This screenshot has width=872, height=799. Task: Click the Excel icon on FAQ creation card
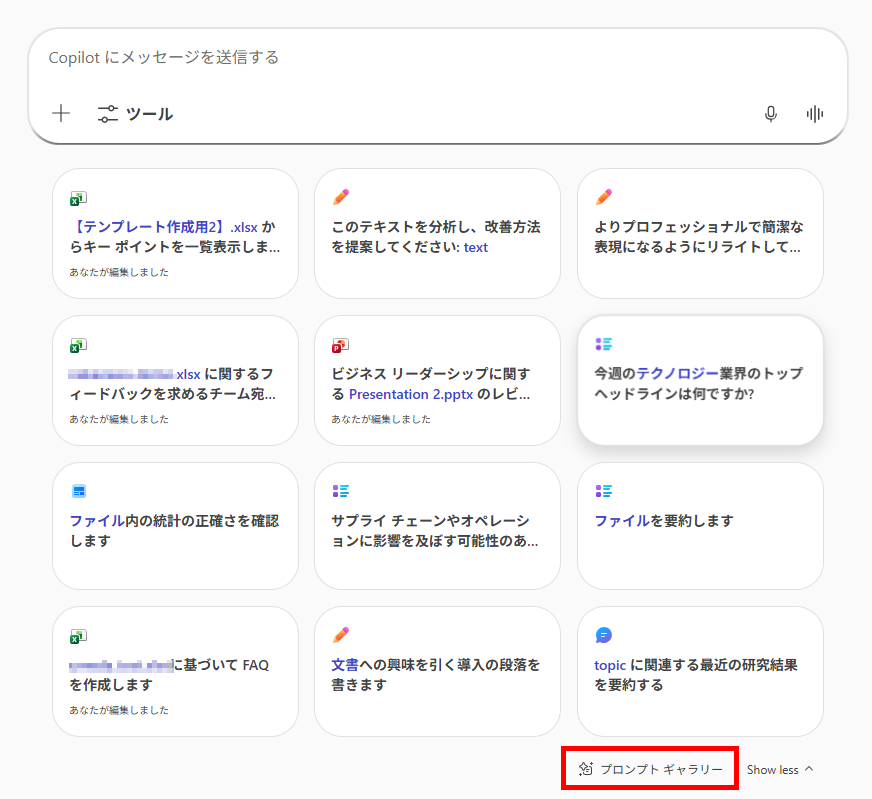click(78, 636)
